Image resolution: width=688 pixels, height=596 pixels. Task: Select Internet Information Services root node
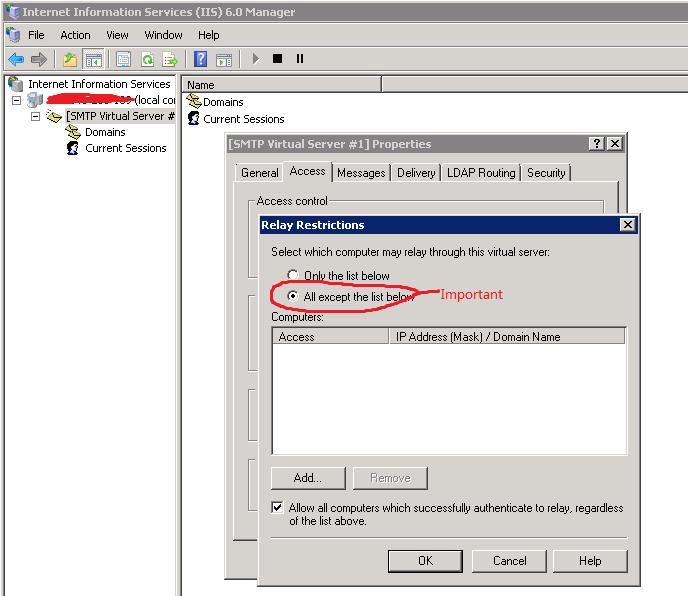(99, 84)
